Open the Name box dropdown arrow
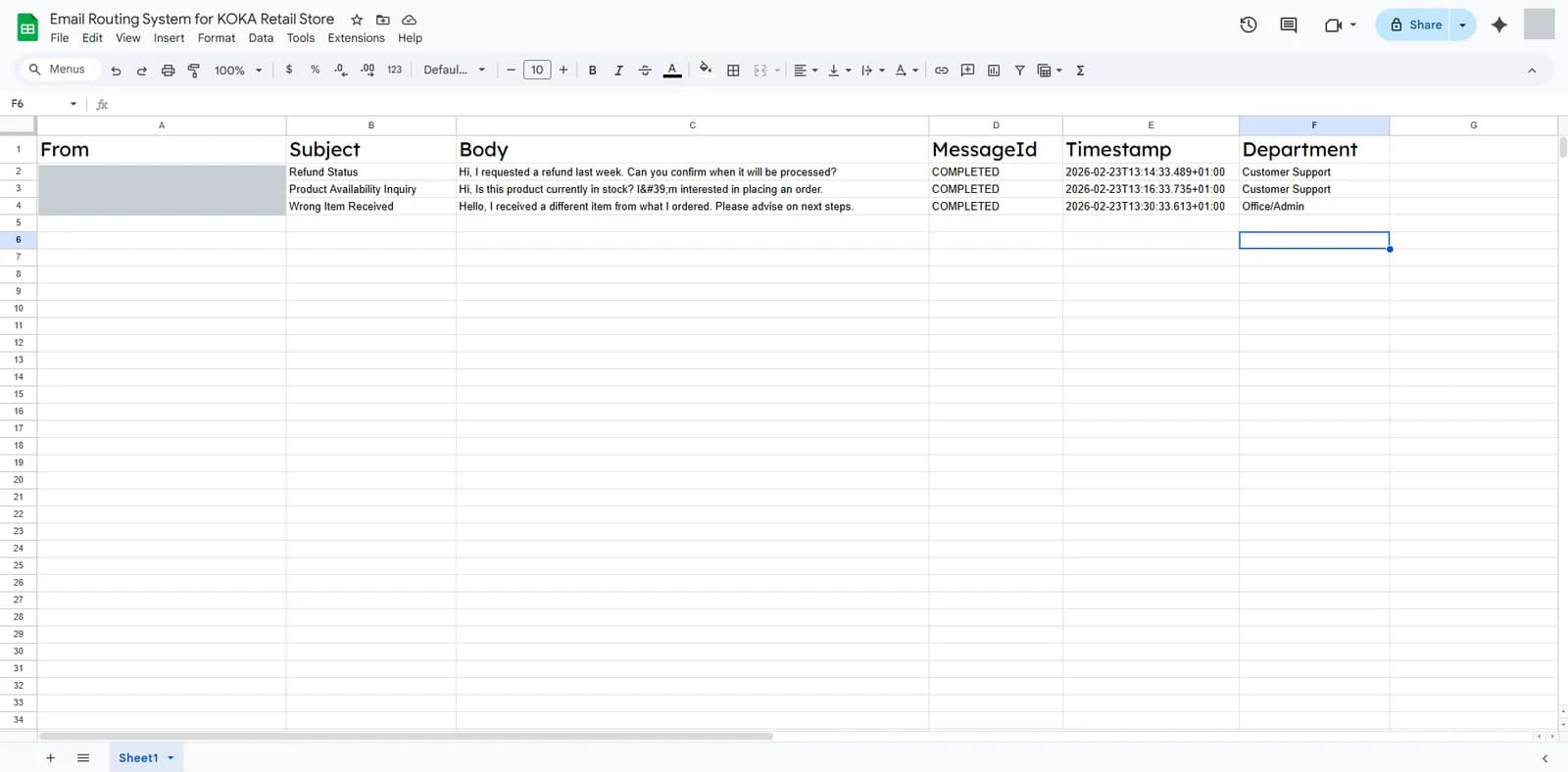1568x772 pixels. [73, 104]
